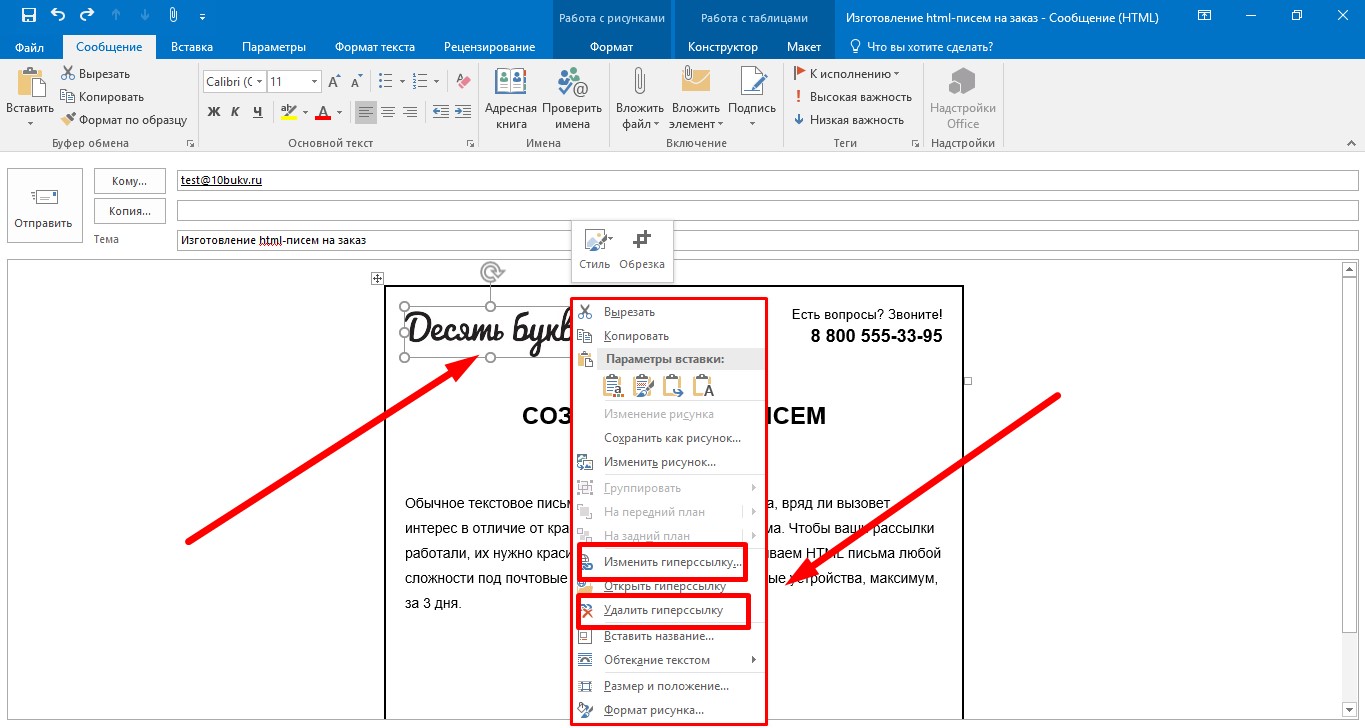Open Customize Quick Access Toolbar arrow
1365x728 pixels.
(204, 17)
